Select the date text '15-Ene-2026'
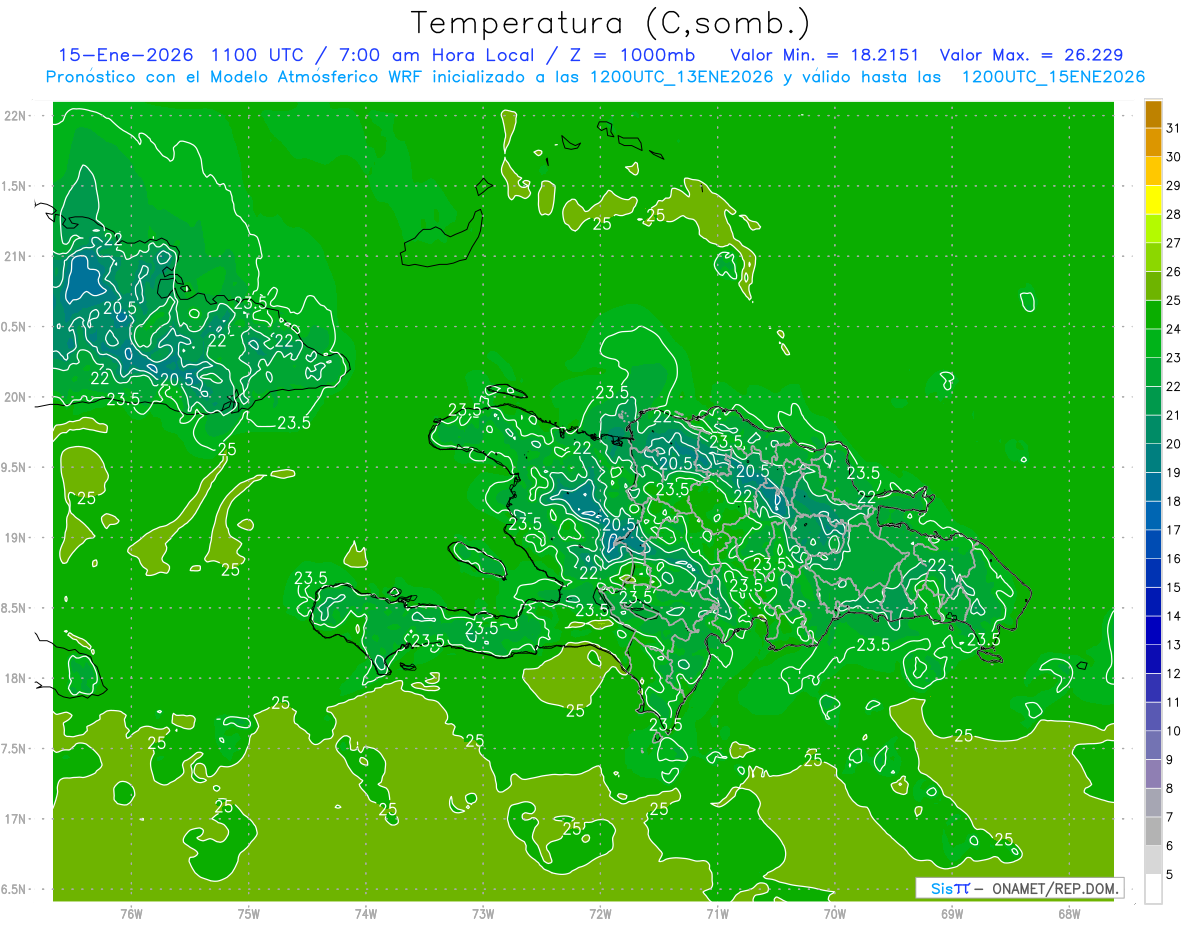1200x927 pixels. pos(126,55)
